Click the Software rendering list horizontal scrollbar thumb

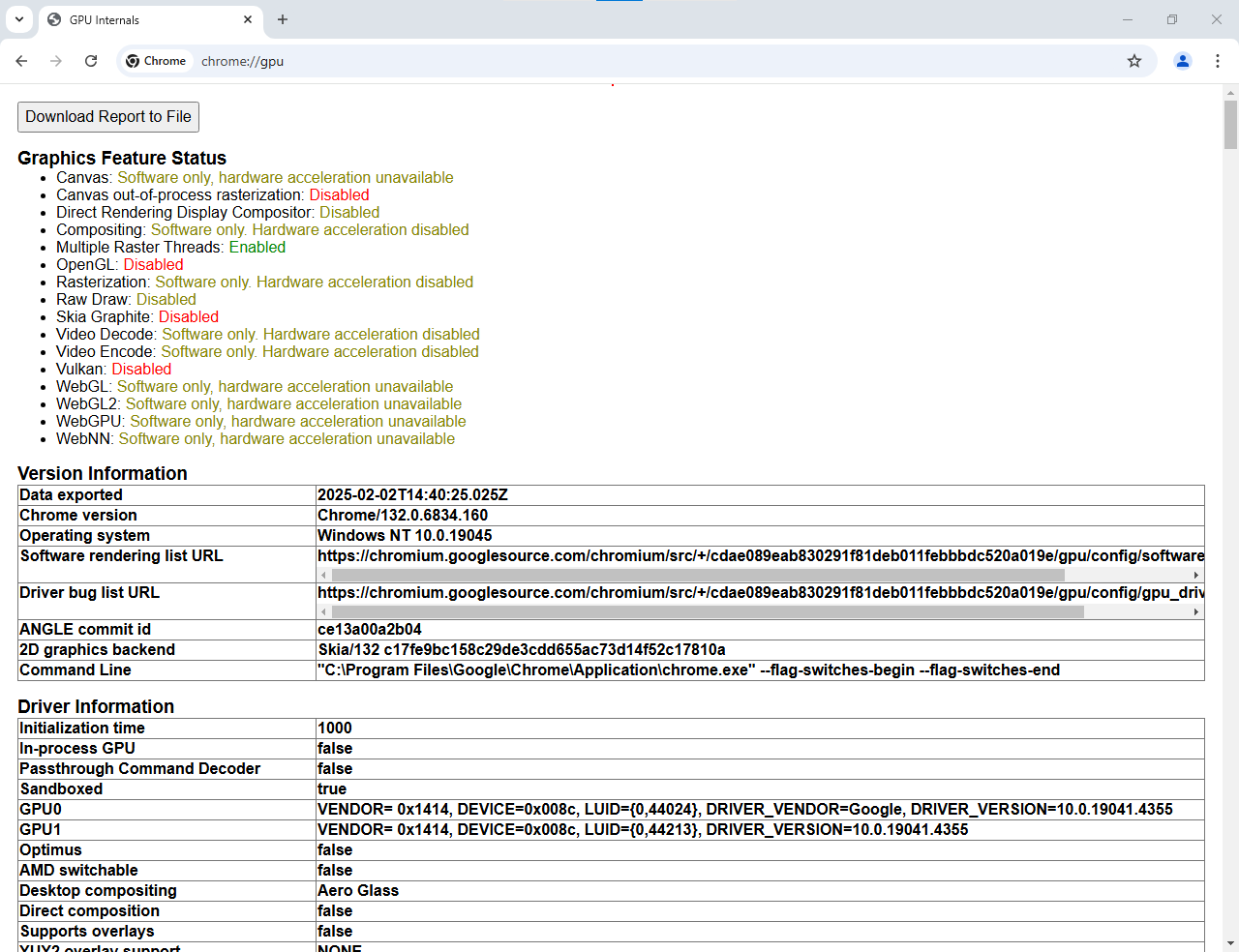pyautogui.click(x=698, y=575)
